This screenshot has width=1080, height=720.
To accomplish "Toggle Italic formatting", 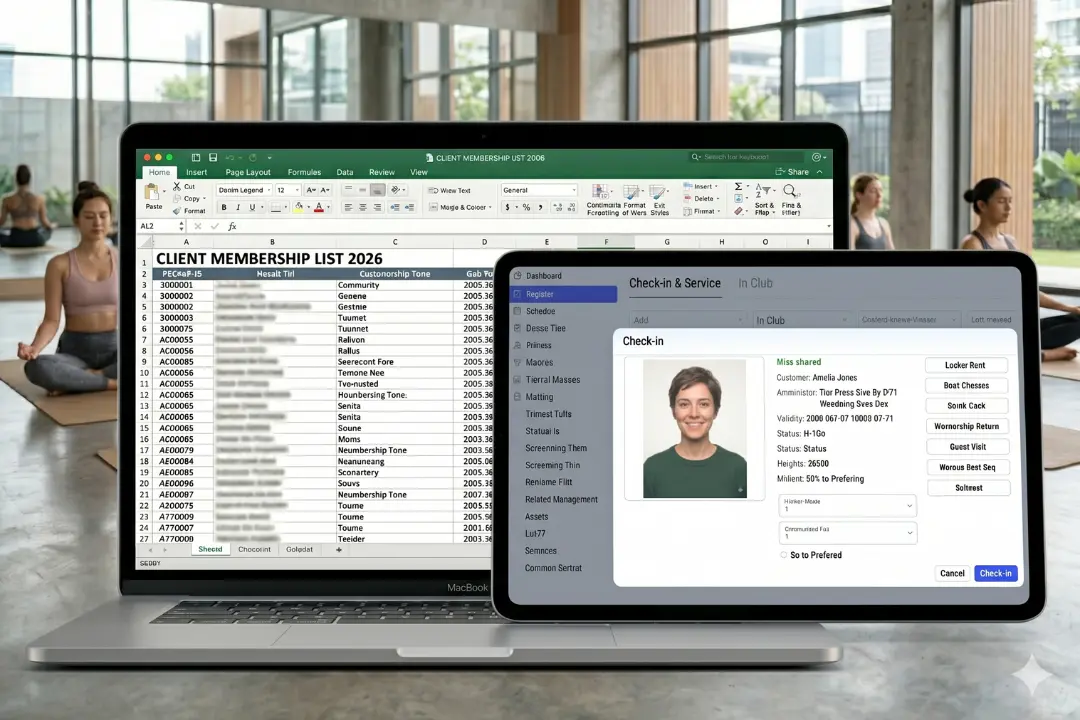I will pyautogui.click(x=238, y=207).
